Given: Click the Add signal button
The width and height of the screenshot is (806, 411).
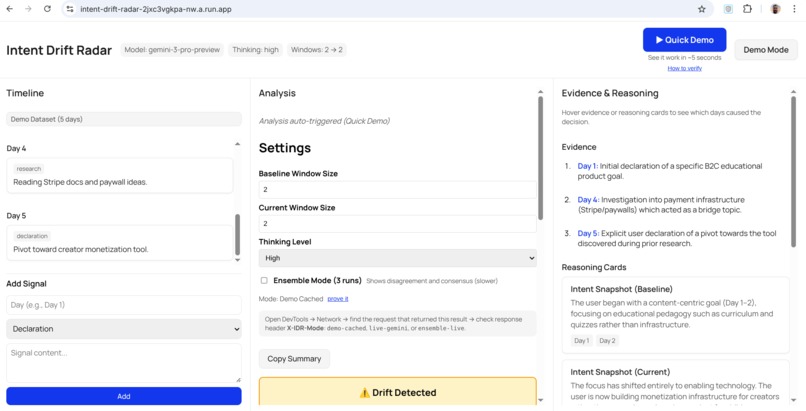Looking at the screenshot, I should [124, 396].
